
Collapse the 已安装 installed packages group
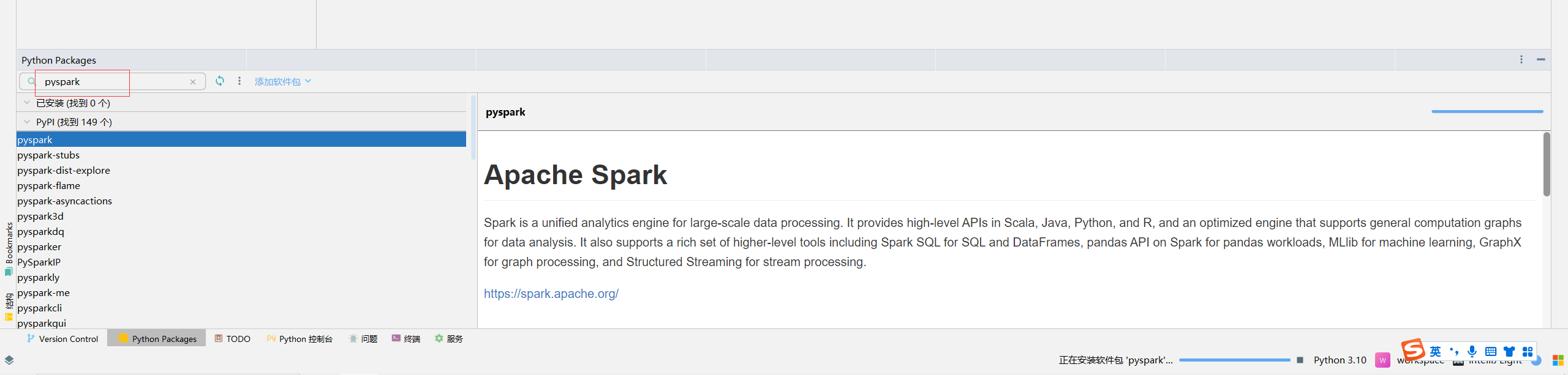pos(27,103)
